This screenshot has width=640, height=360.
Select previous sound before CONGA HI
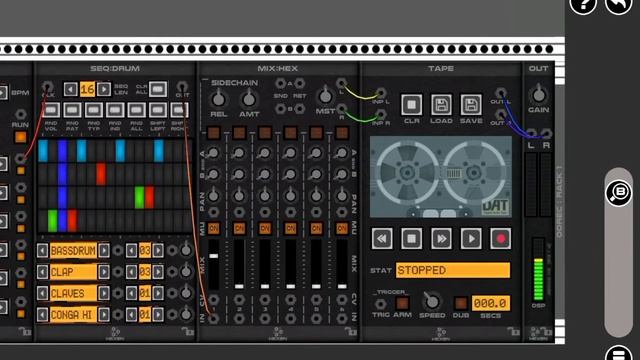point(42,314)
